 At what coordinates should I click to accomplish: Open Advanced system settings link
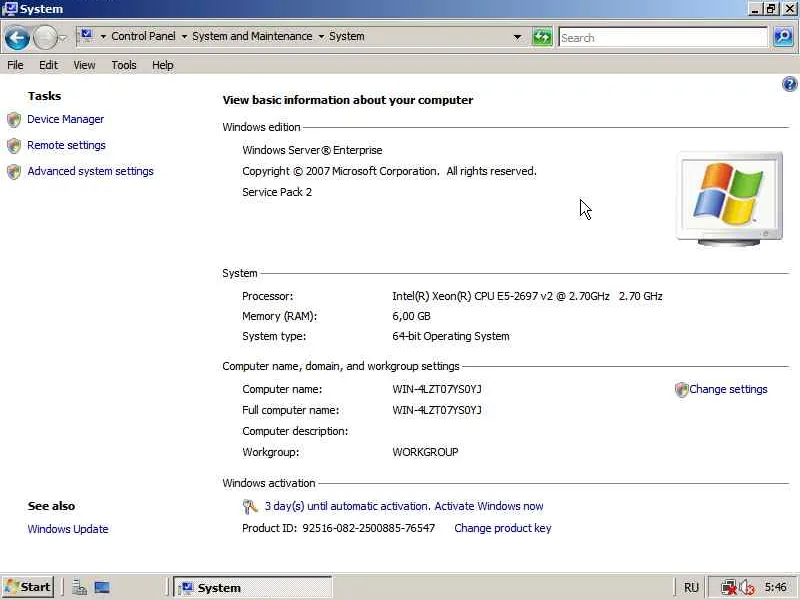point(90,171)
